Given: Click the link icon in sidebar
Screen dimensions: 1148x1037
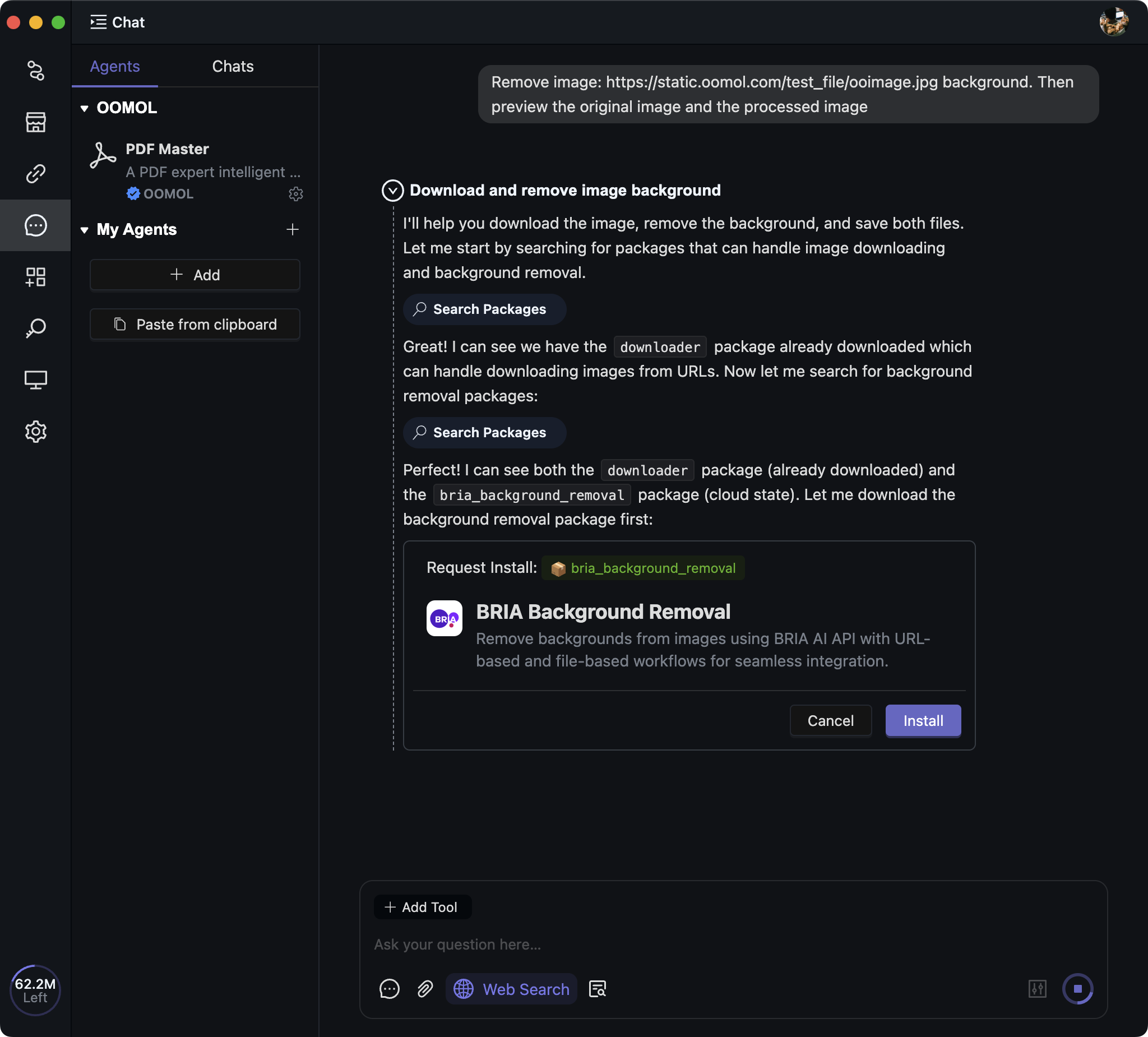Looking at the screenshot, I should 35,173.
